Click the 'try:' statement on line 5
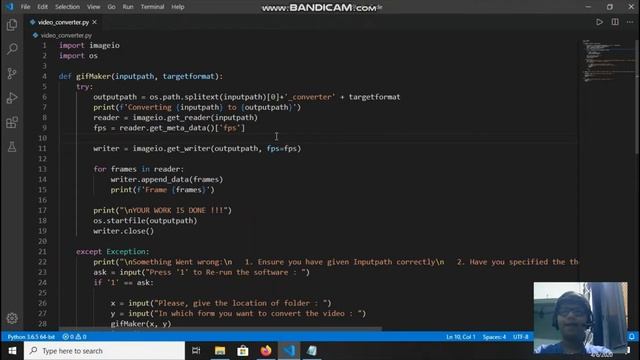The height and width of the screenshot is (360, 640). (x=84, y=87)
